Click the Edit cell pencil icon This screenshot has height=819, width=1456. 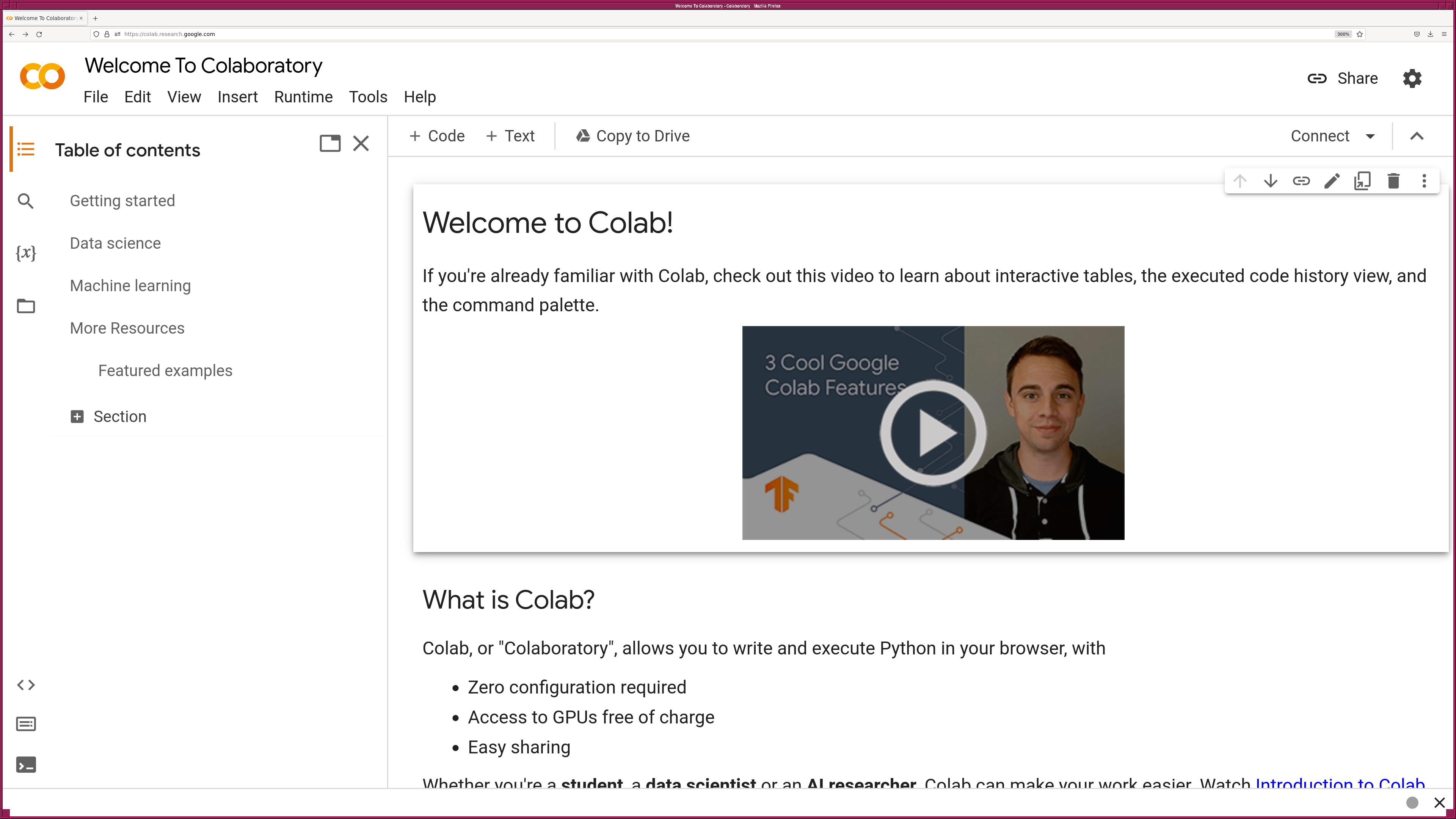[1332, 181]
